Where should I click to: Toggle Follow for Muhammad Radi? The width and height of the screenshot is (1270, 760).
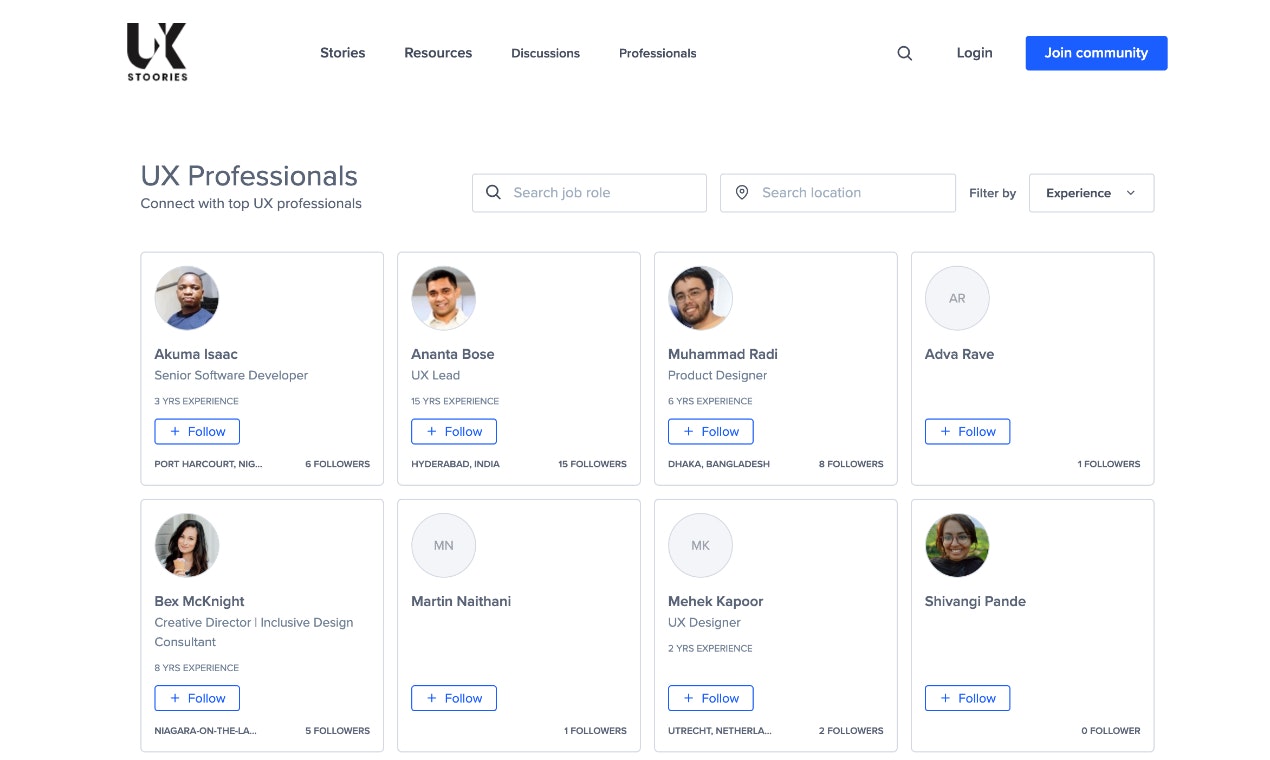(x=711, y=431)
